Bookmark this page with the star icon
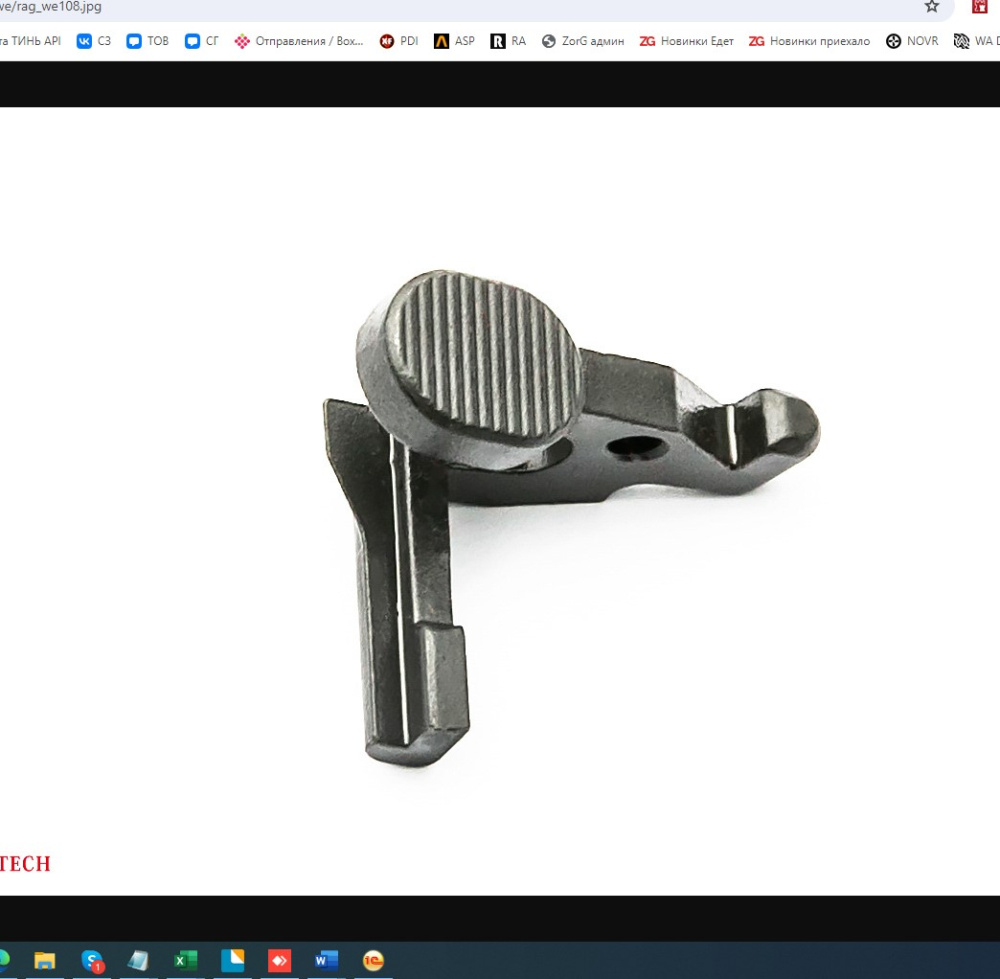The height and width of the screenshot is (979, 1000). tap(932, 7)
